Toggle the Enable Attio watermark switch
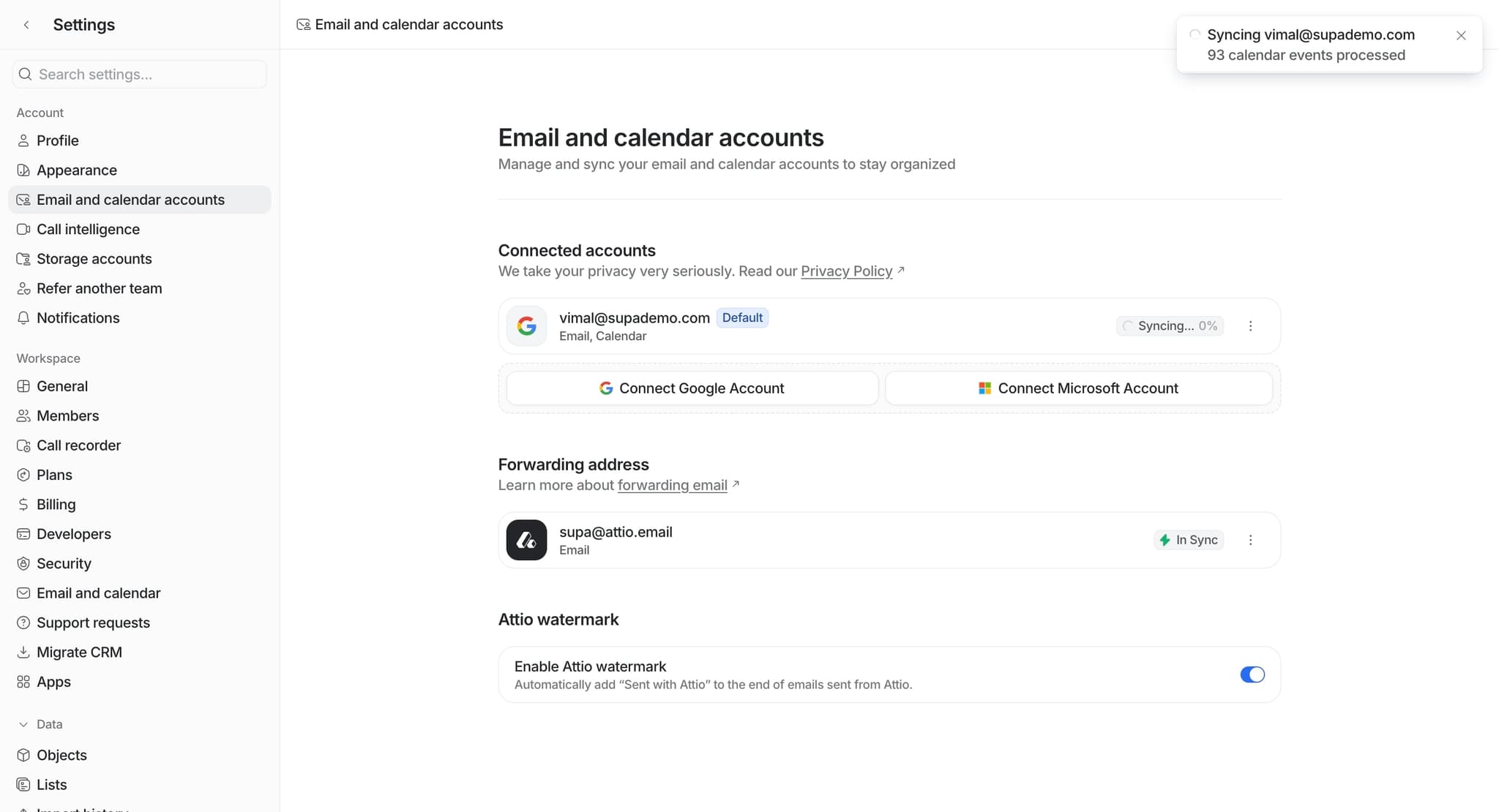This screenshot has width=1499, height=812. (1252, 674)
